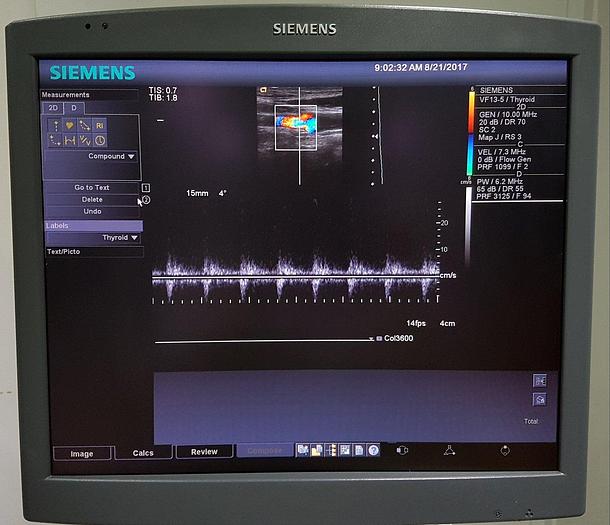Viewport: 610px width, 525px height.
Task: Click the 4cm depth readout
Action: click(447, 324)
